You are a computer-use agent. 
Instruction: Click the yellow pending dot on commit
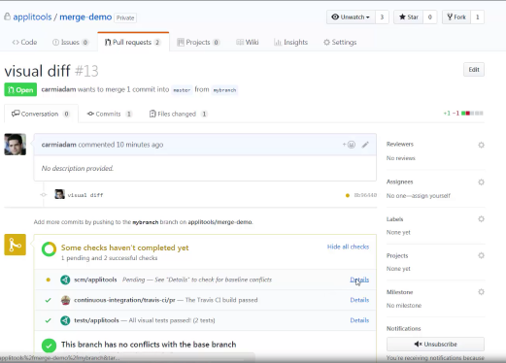(347, 195)
